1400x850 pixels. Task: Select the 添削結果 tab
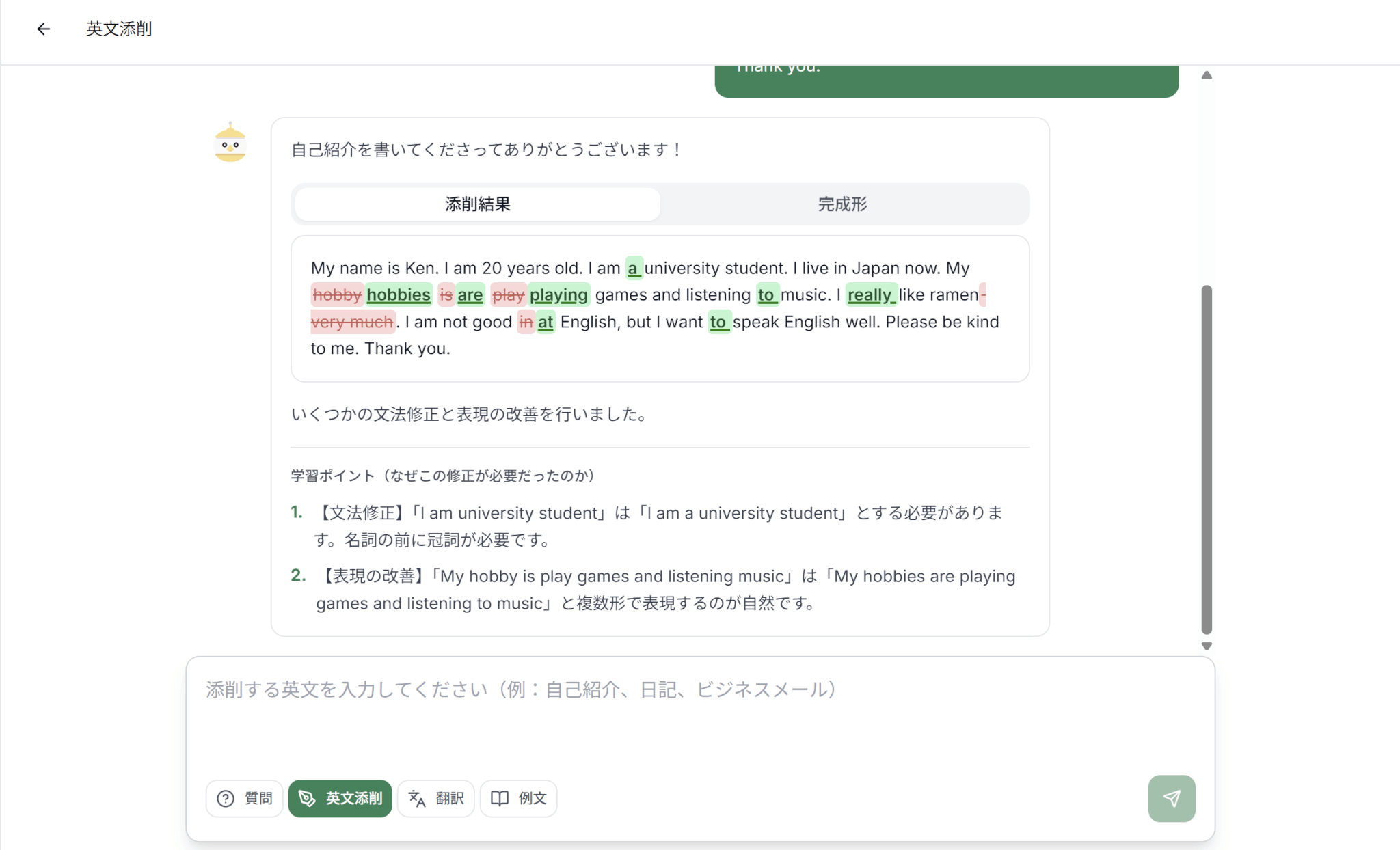(477, 204)
